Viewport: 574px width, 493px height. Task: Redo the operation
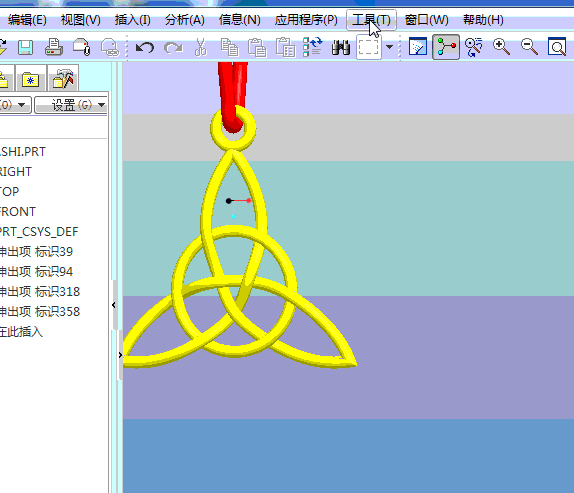(173, 48)
